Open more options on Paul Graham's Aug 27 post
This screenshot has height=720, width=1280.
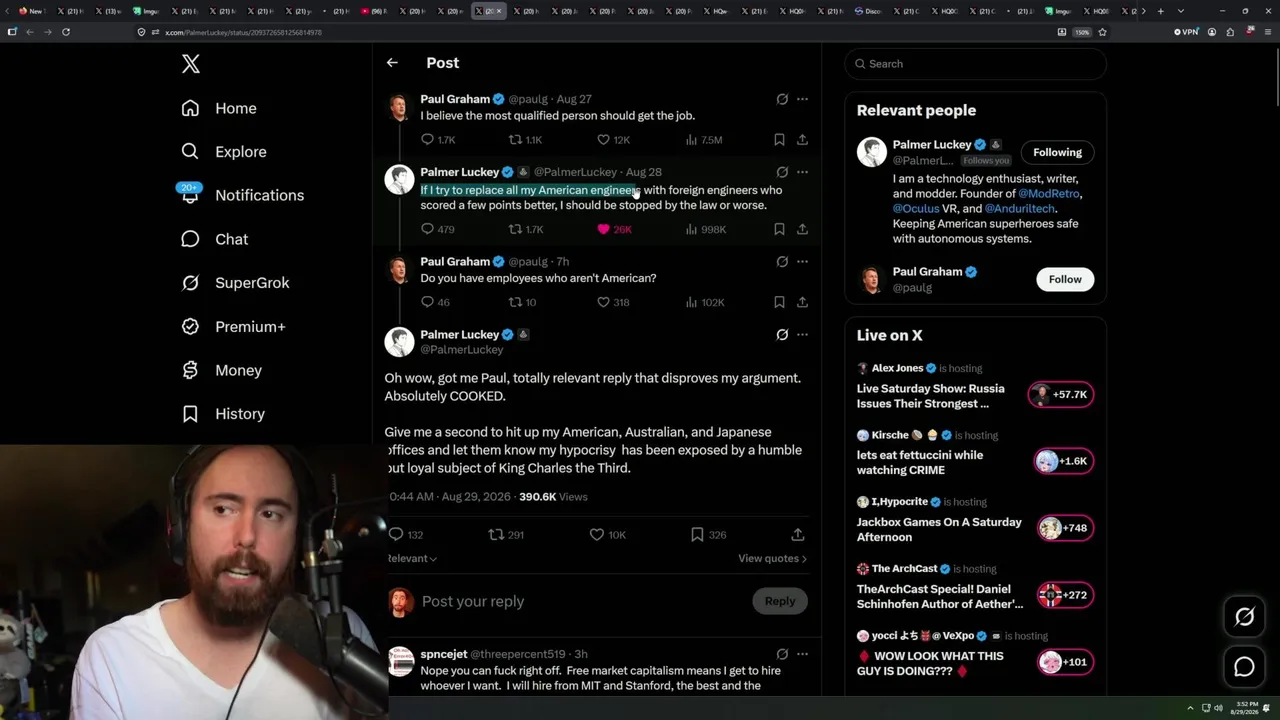click(802, 99)
